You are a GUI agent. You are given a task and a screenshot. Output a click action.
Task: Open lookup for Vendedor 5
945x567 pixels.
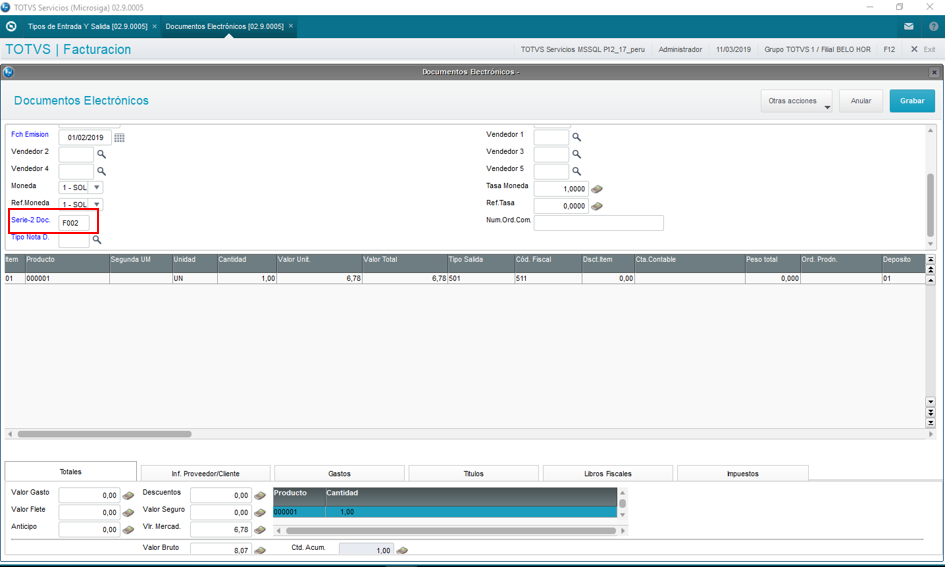point(576,171)
